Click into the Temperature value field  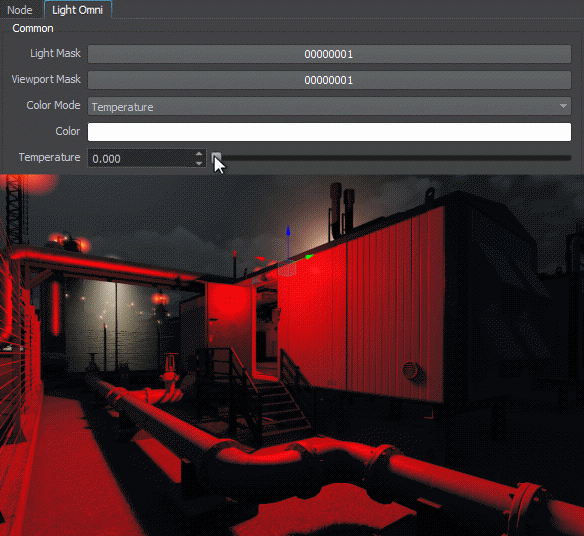pyautogui.click(x=142, y=159)
